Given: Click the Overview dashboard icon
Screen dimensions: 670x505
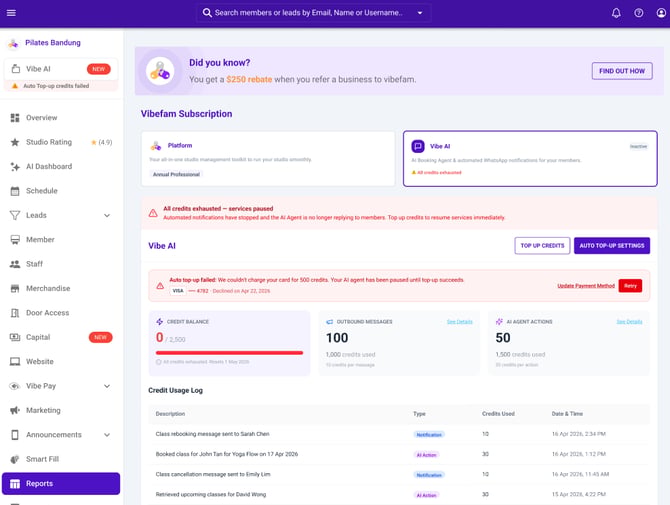Looking at the screenshot, I should (x=15, y=117).
